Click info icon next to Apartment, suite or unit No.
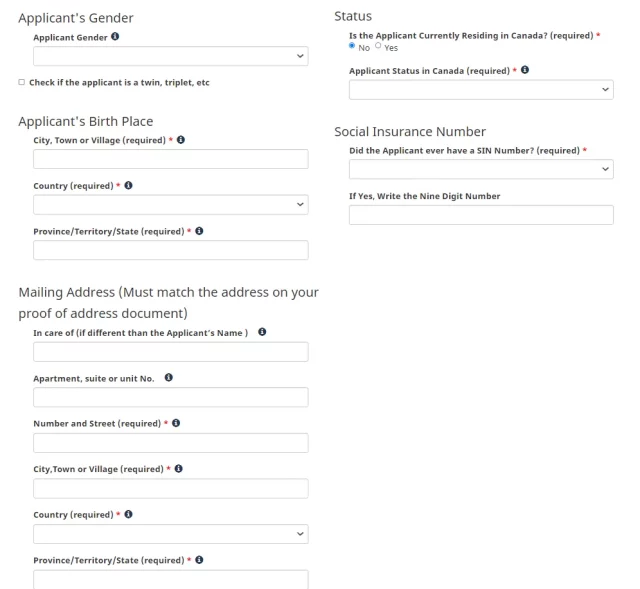This screenshot has height=589, width=640. point(168,378)
